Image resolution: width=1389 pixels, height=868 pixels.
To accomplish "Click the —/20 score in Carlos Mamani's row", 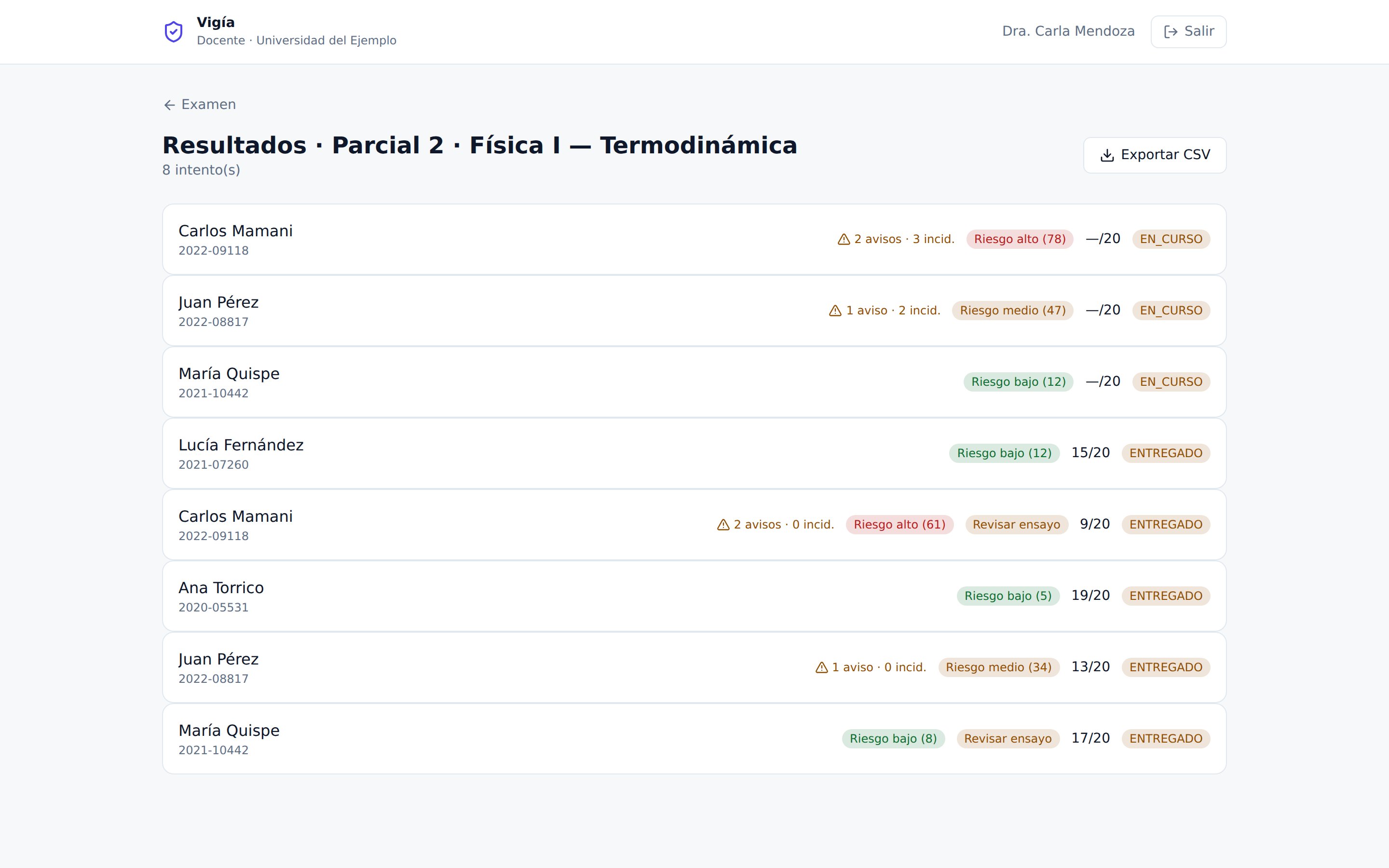I will click(x=1103, y=239).
